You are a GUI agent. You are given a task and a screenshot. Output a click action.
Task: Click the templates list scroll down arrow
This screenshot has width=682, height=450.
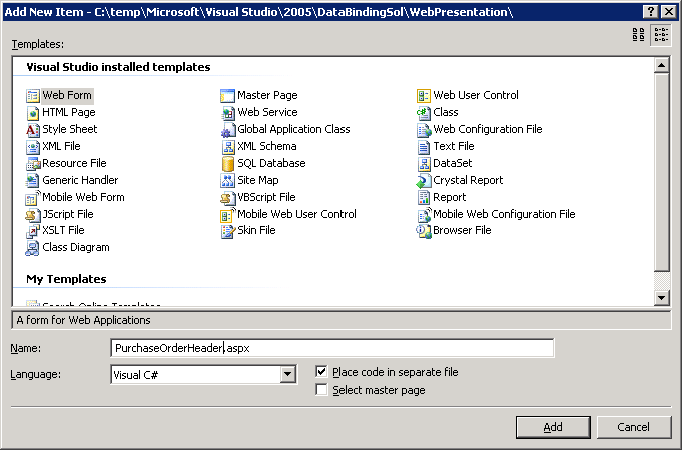pyautogui.click(x=661, y=298)
